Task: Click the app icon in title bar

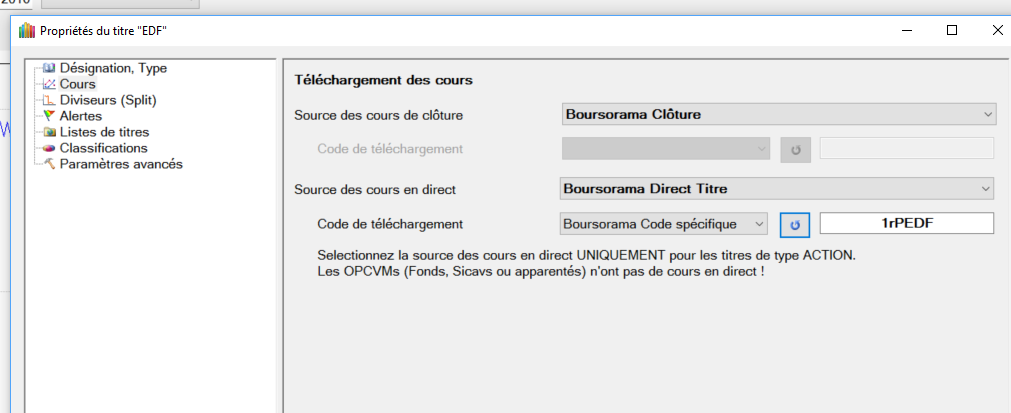Action: (x=27, y=30)
